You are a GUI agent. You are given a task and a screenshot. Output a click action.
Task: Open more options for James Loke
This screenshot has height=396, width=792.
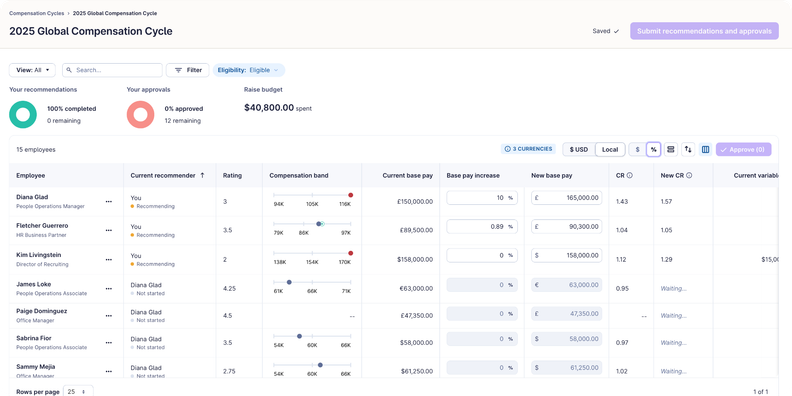(109, 288)
